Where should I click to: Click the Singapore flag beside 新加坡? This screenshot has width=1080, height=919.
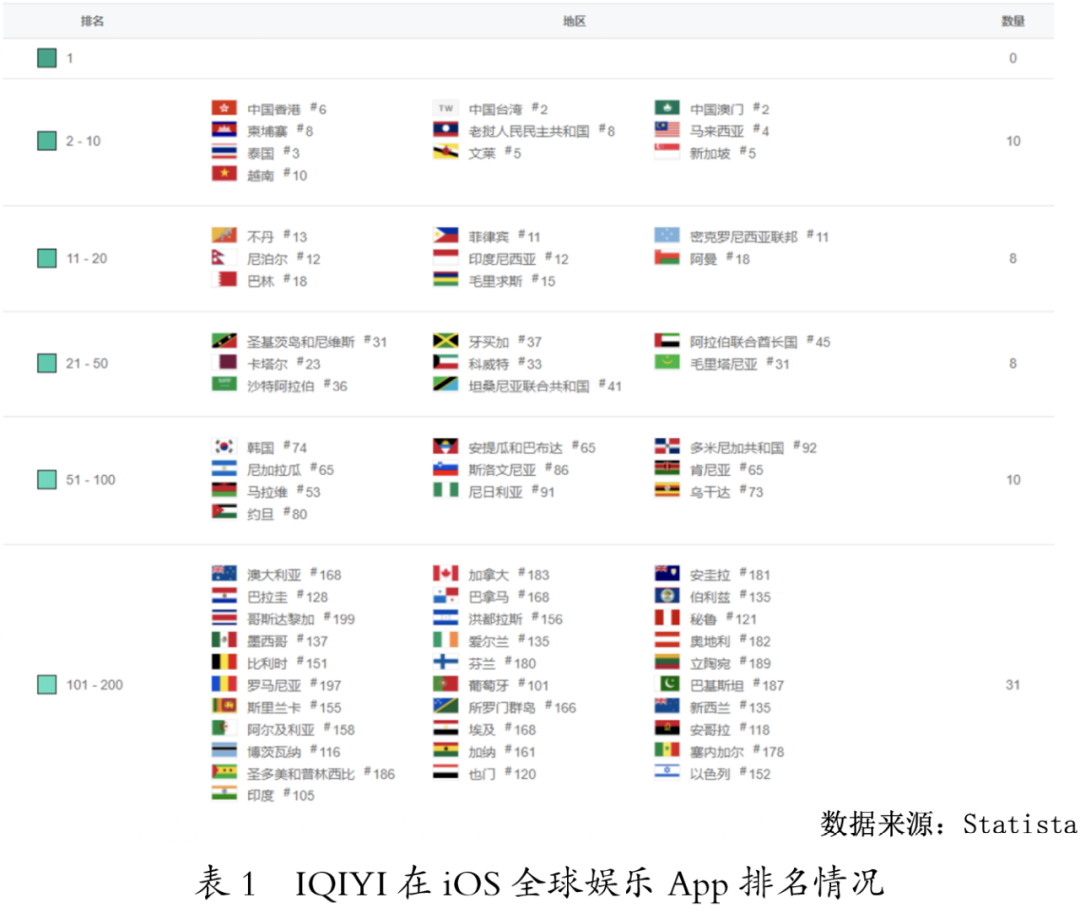pyautogui.click(x=667, y=152)
